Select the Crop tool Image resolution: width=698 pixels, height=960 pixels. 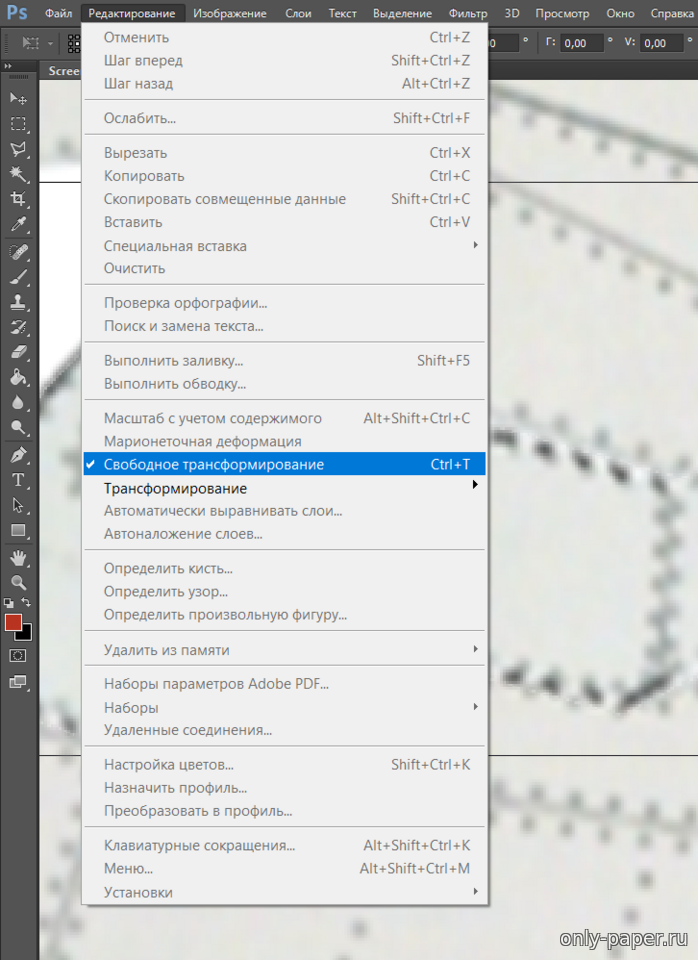pyautogui.click(x=18, y=199)
